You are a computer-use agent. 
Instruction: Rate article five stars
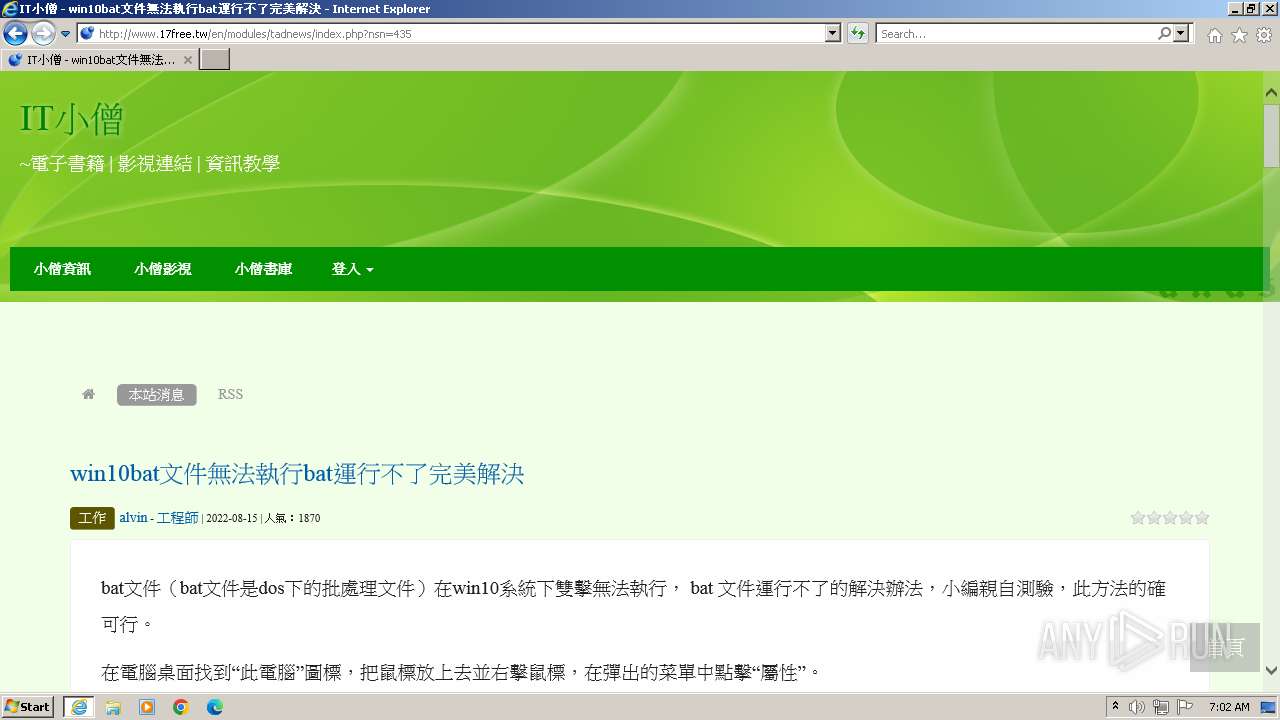coord(1202,518)
